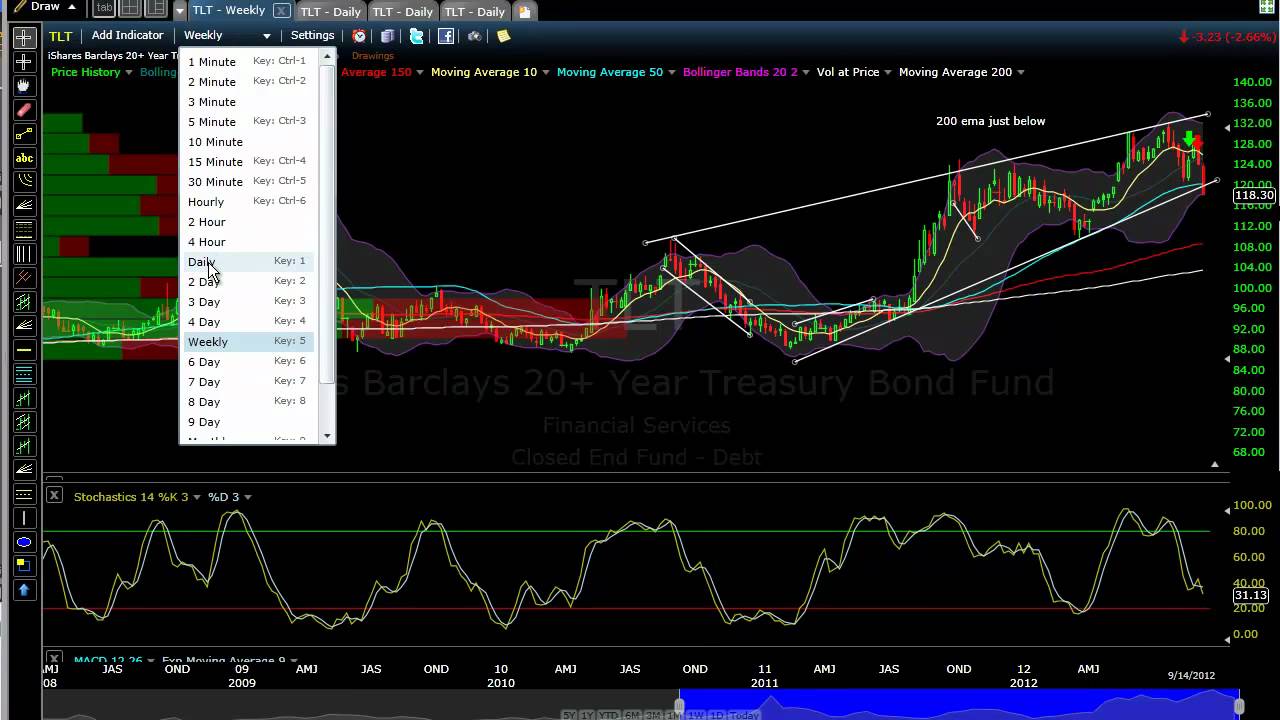Viewport: 1280px width, 720px height.
Task: Click the TLT ticker symbol
Action: tap(61, 36)
